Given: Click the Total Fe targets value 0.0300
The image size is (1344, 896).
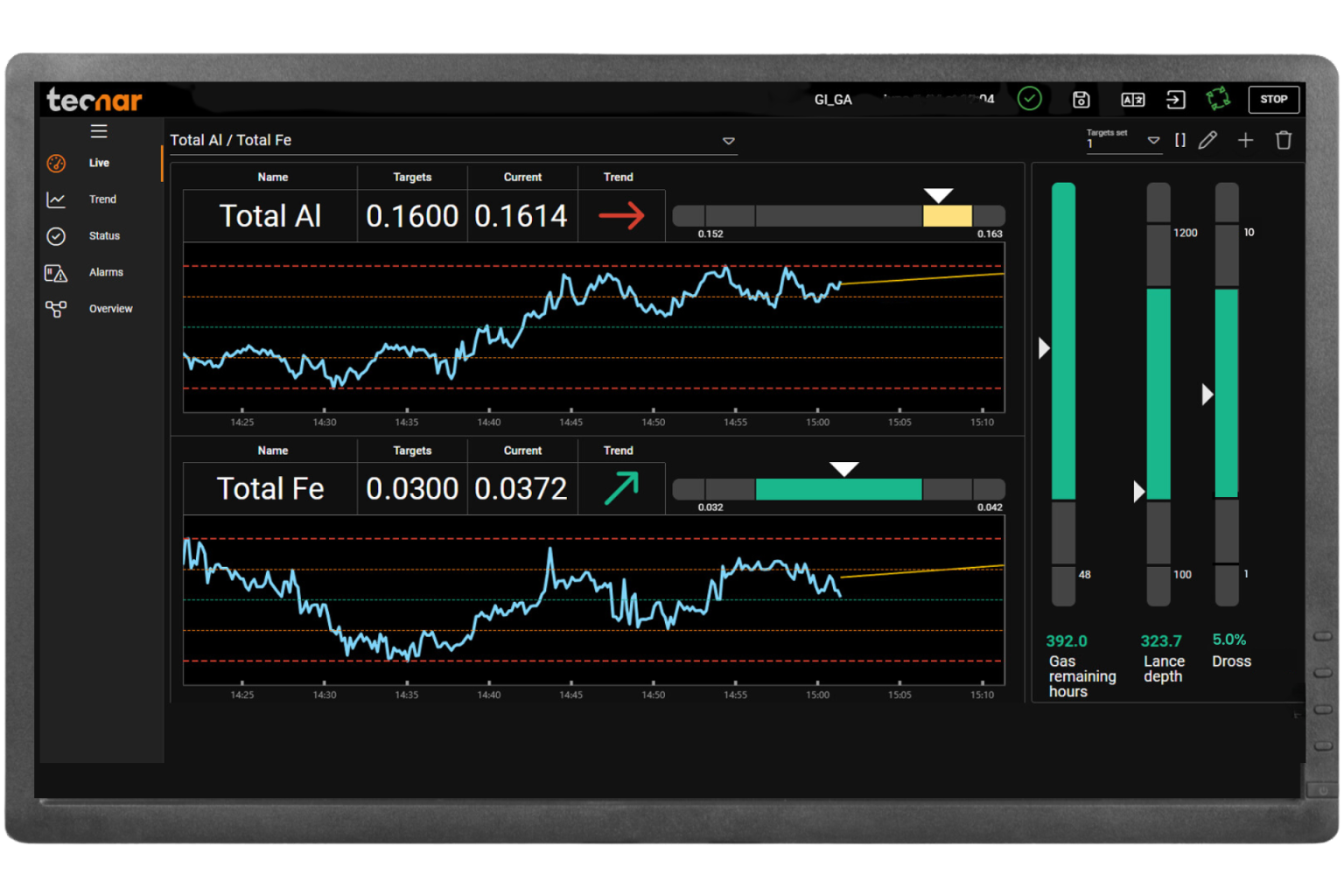Looking at the screenshot, I should [x=412, y=488].
